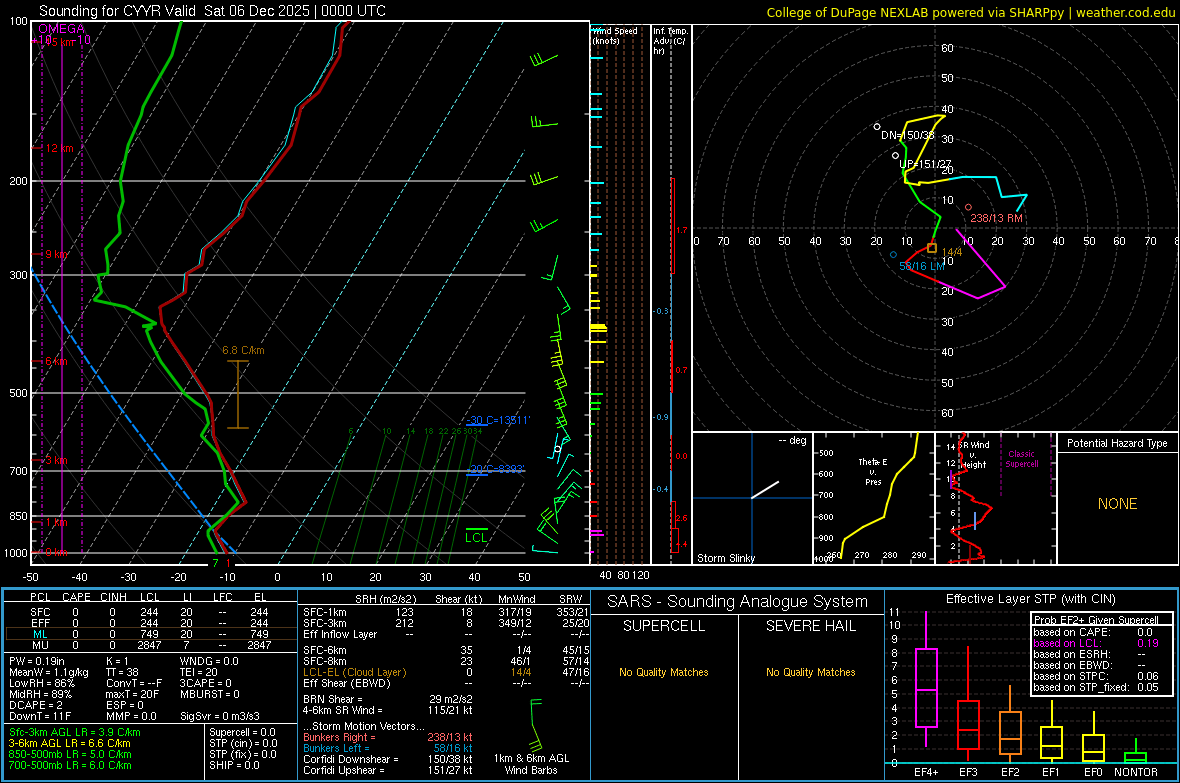
Task: Select the OMEGA label on the skew-T
Action: 62,29
